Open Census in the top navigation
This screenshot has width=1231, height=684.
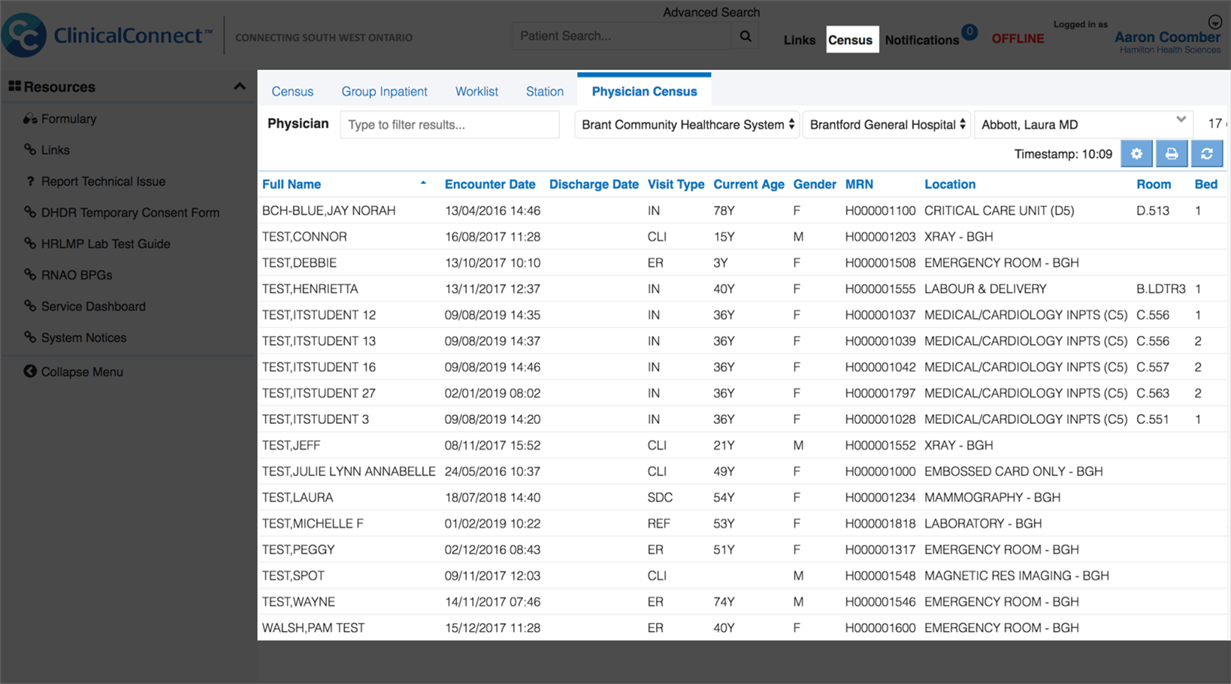point(851,40)
